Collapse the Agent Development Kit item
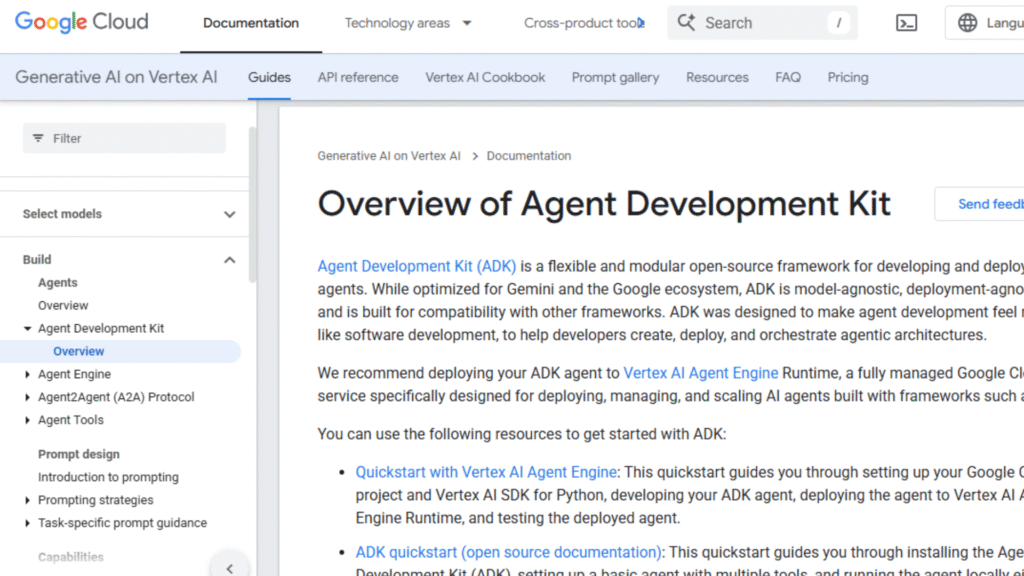The height and width of the screenshot is (576, 1024). pyautogui.click(x=27, y=328)
